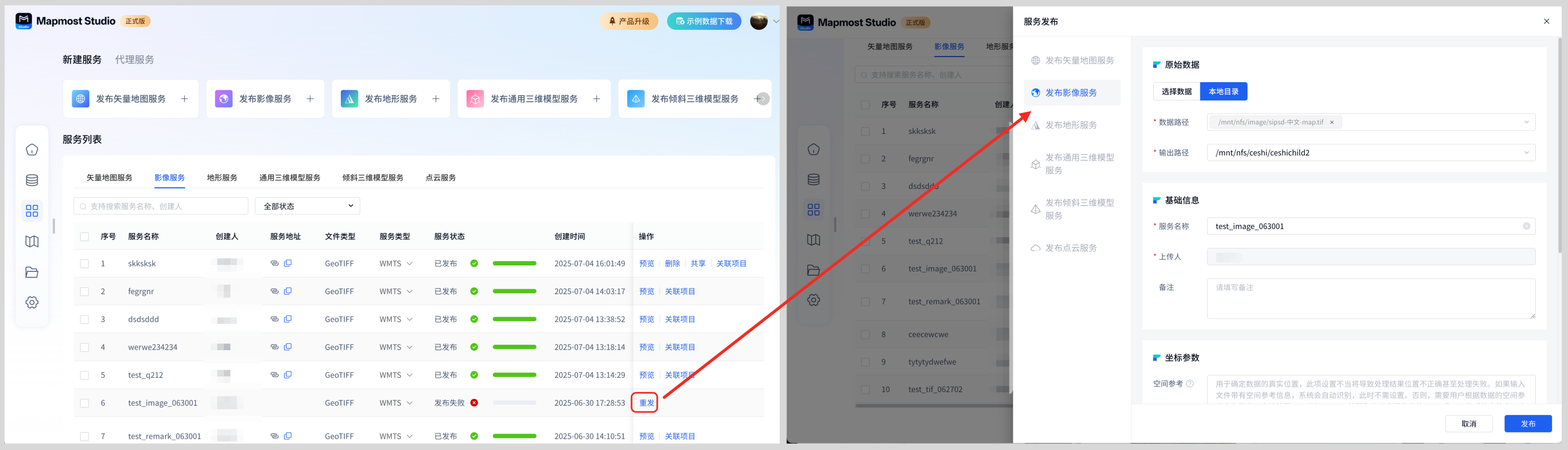Image resolution: width=1568 pixels, height=450 pixels.
Task: Click plus icon on 发布影像服务 card
Action: click(x=310, y=99)
